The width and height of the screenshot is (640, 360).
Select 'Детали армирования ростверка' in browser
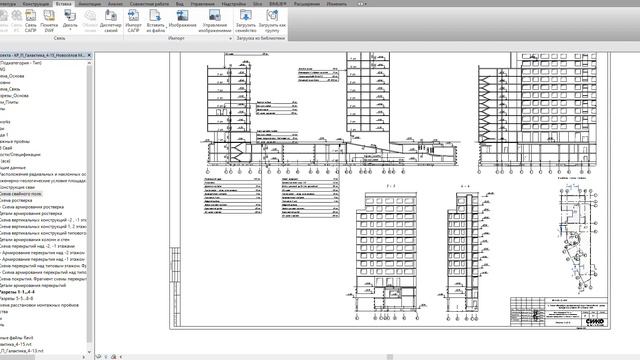coord(31,213)
